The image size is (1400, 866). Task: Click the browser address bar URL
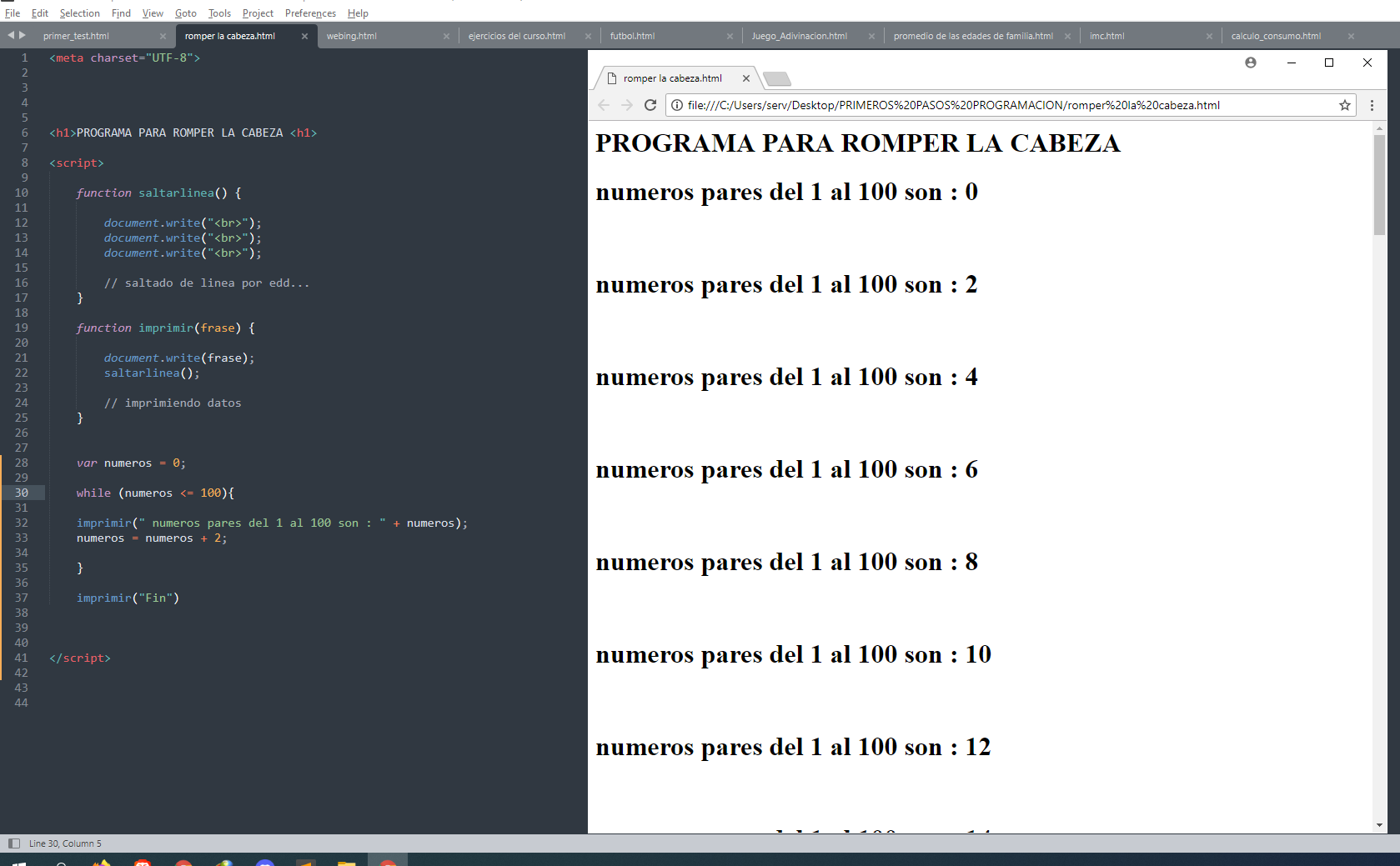(x=954, y=105)
